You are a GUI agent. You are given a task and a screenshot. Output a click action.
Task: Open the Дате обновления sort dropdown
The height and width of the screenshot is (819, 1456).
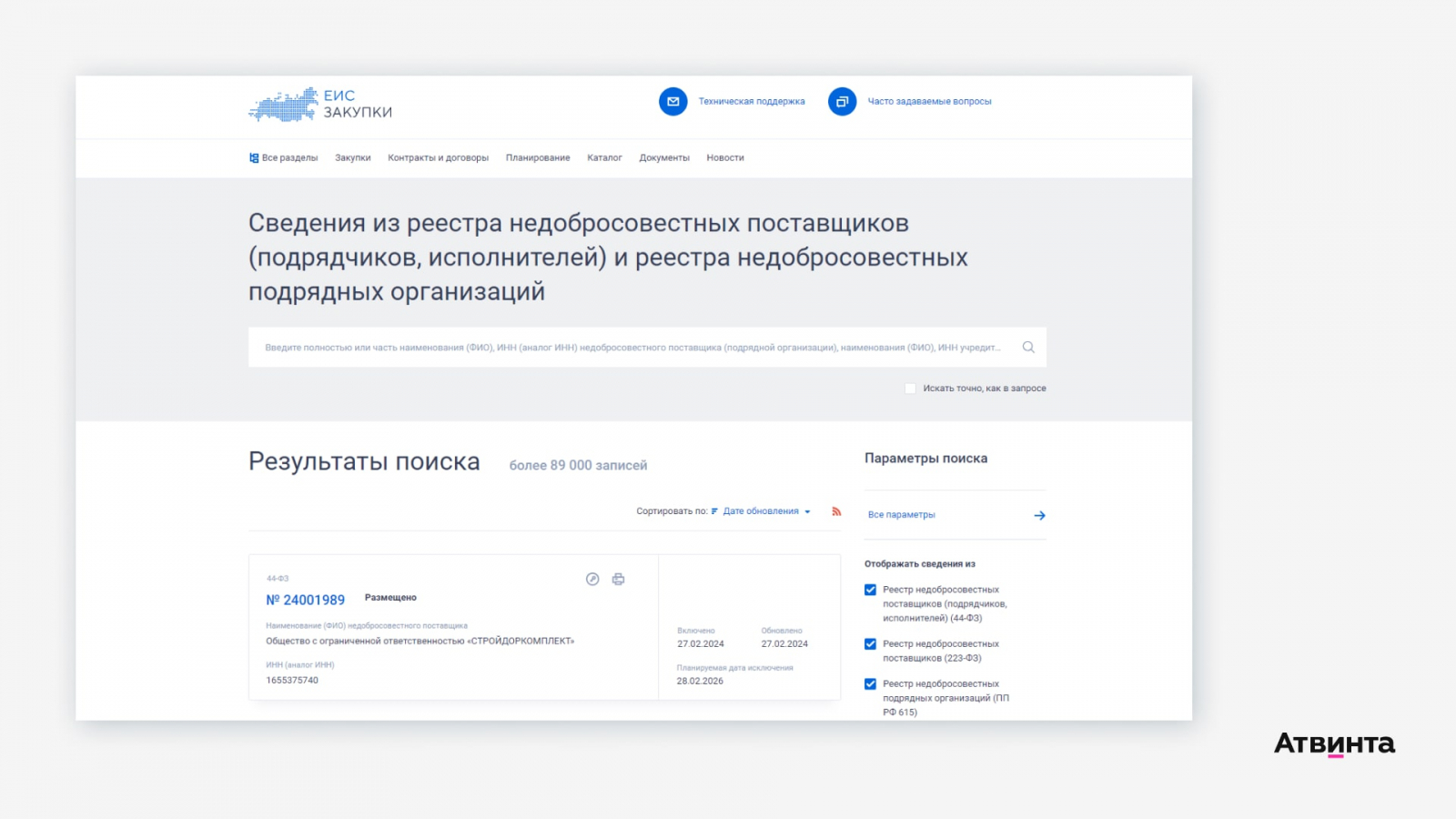tap(766, 511)
